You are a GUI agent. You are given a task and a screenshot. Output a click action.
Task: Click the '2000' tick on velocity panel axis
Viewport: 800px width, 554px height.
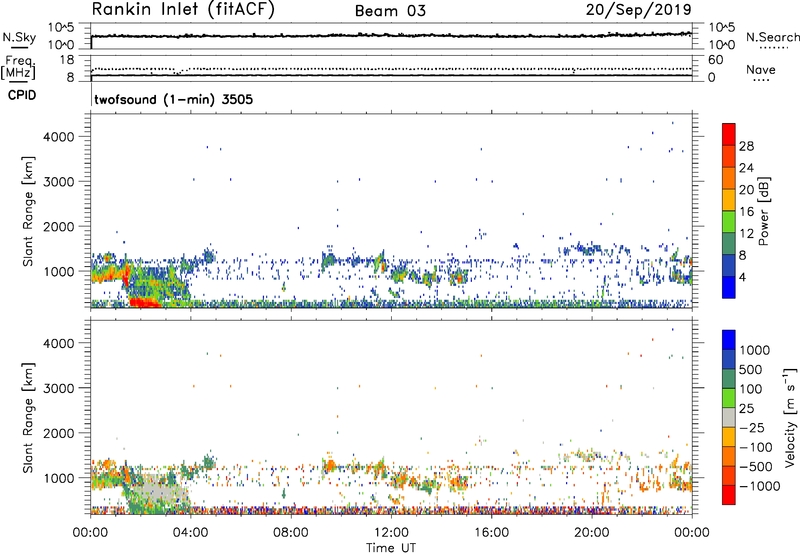click(x=59, y=433)
